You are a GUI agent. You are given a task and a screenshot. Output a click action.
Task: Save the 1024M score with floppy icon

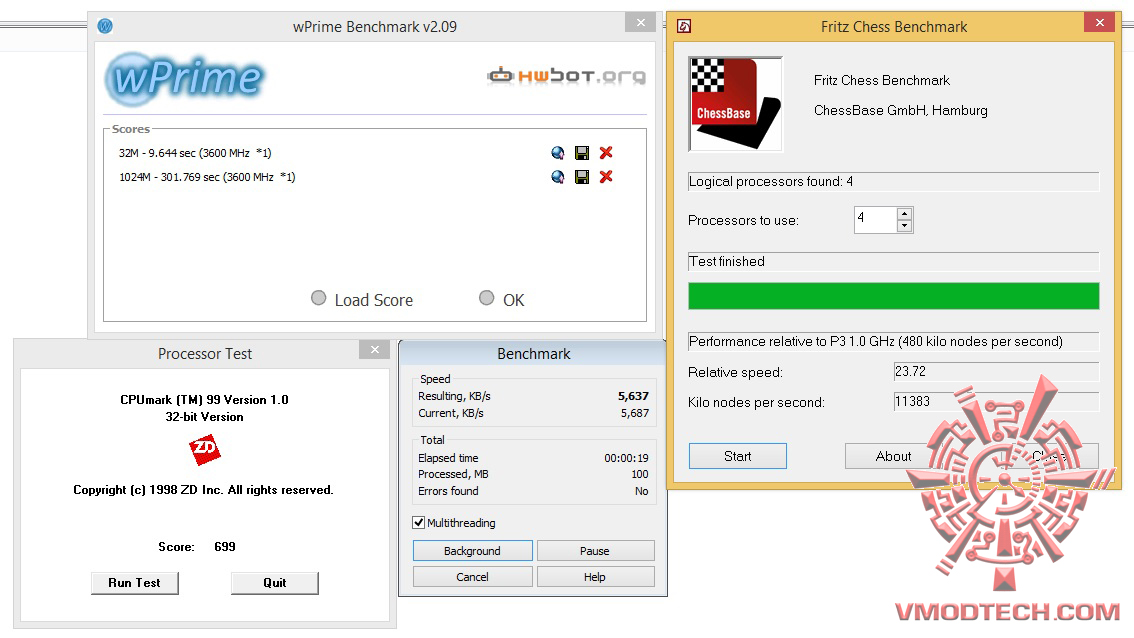pos(581,176)
